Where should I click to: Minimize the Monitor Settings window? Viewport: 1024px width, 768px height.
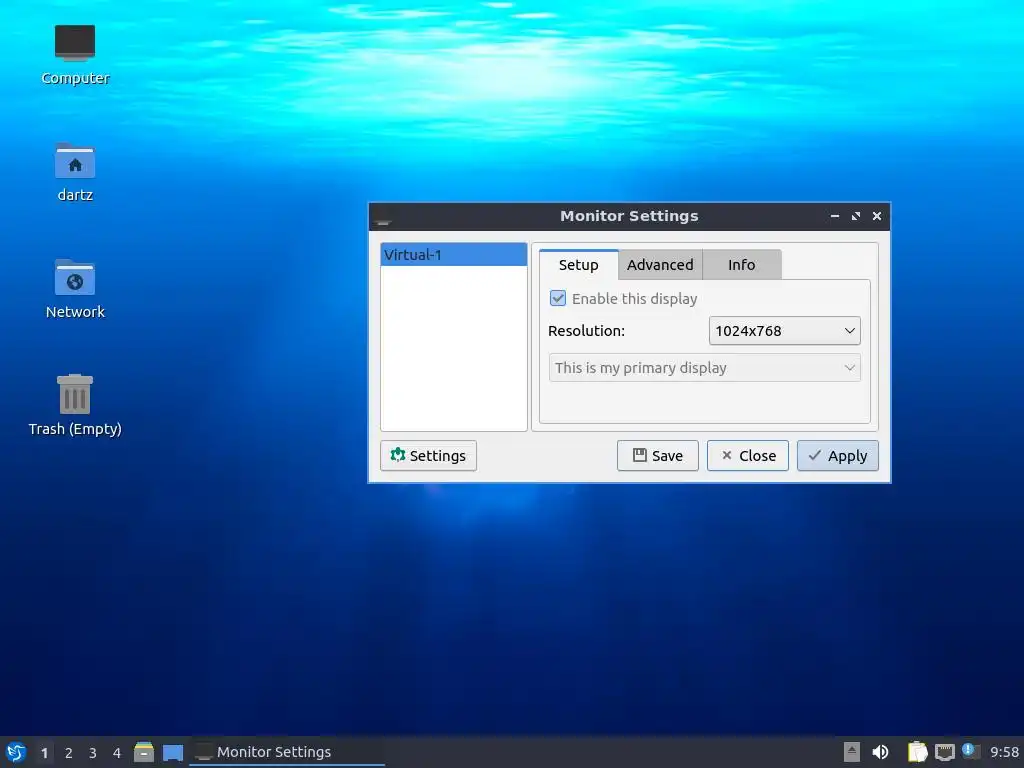tap(835, 216)
